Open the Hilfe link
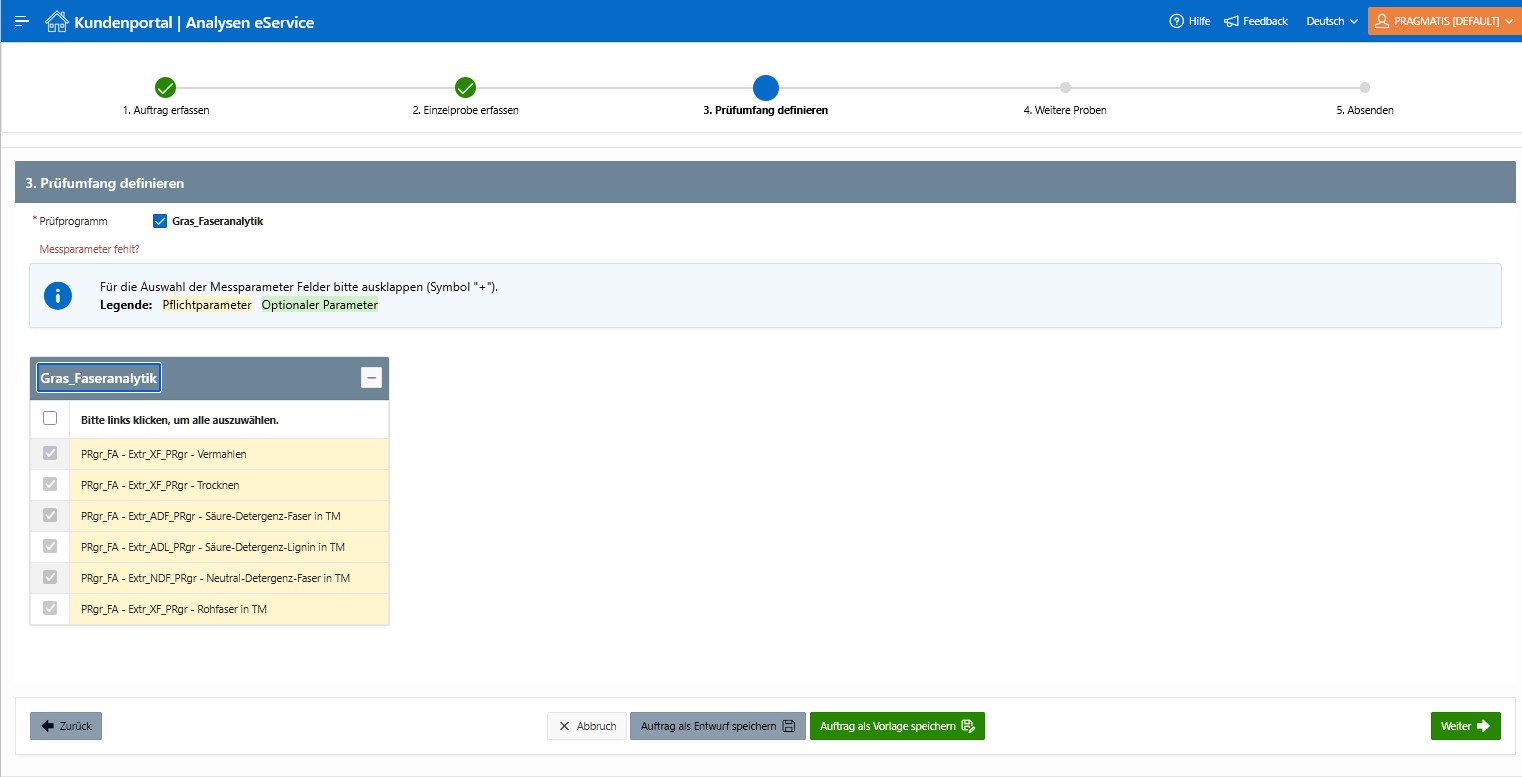1522x777 pixels. pos(1190,21)
